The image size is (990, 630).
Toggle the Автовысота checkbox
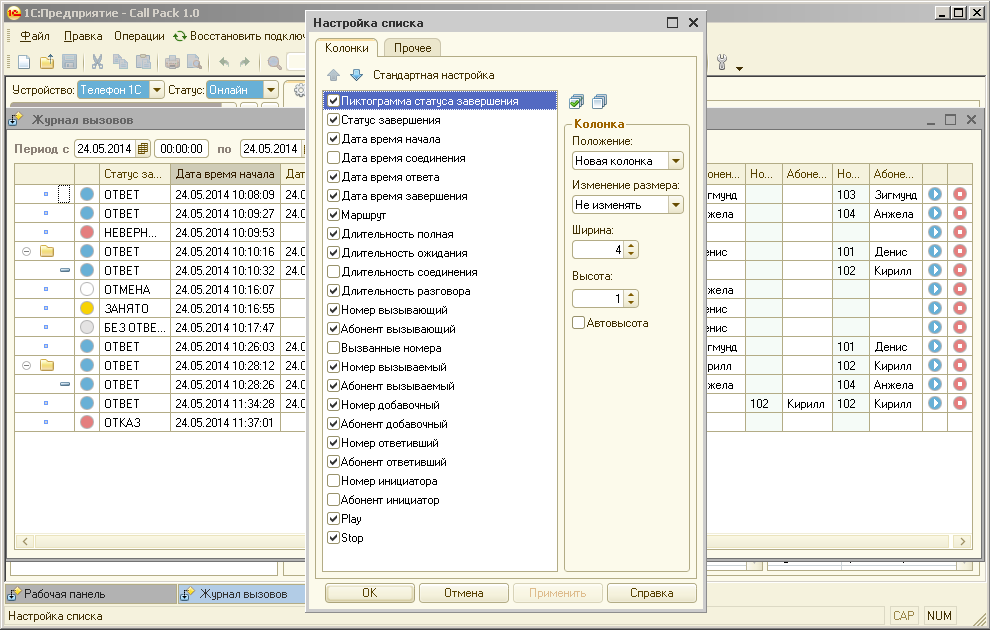578,323
